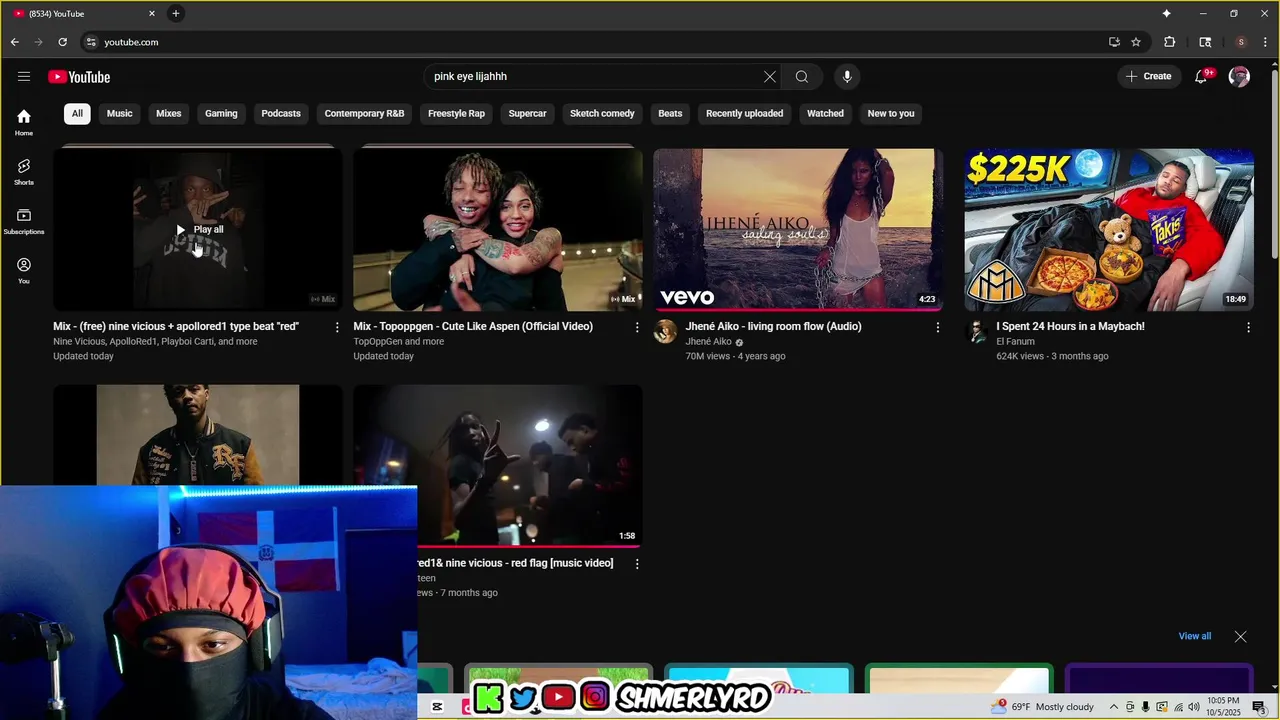Reload the page
This screenshot has height=720, width=1280.
pyautogui.click(x=63, y=42)
